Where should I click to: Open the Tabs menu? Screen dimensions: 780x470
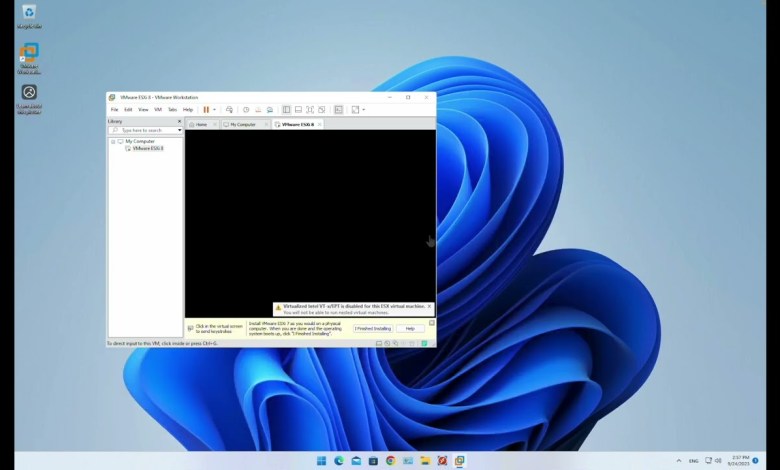point(172,109)
